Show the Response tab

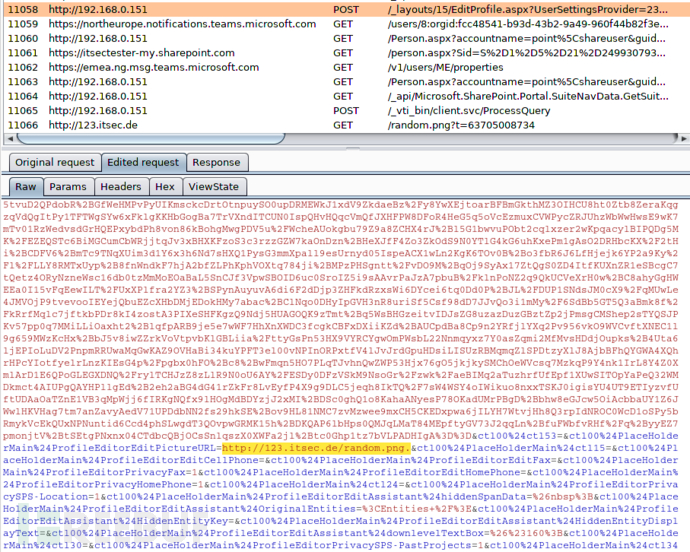click(216, 163)
